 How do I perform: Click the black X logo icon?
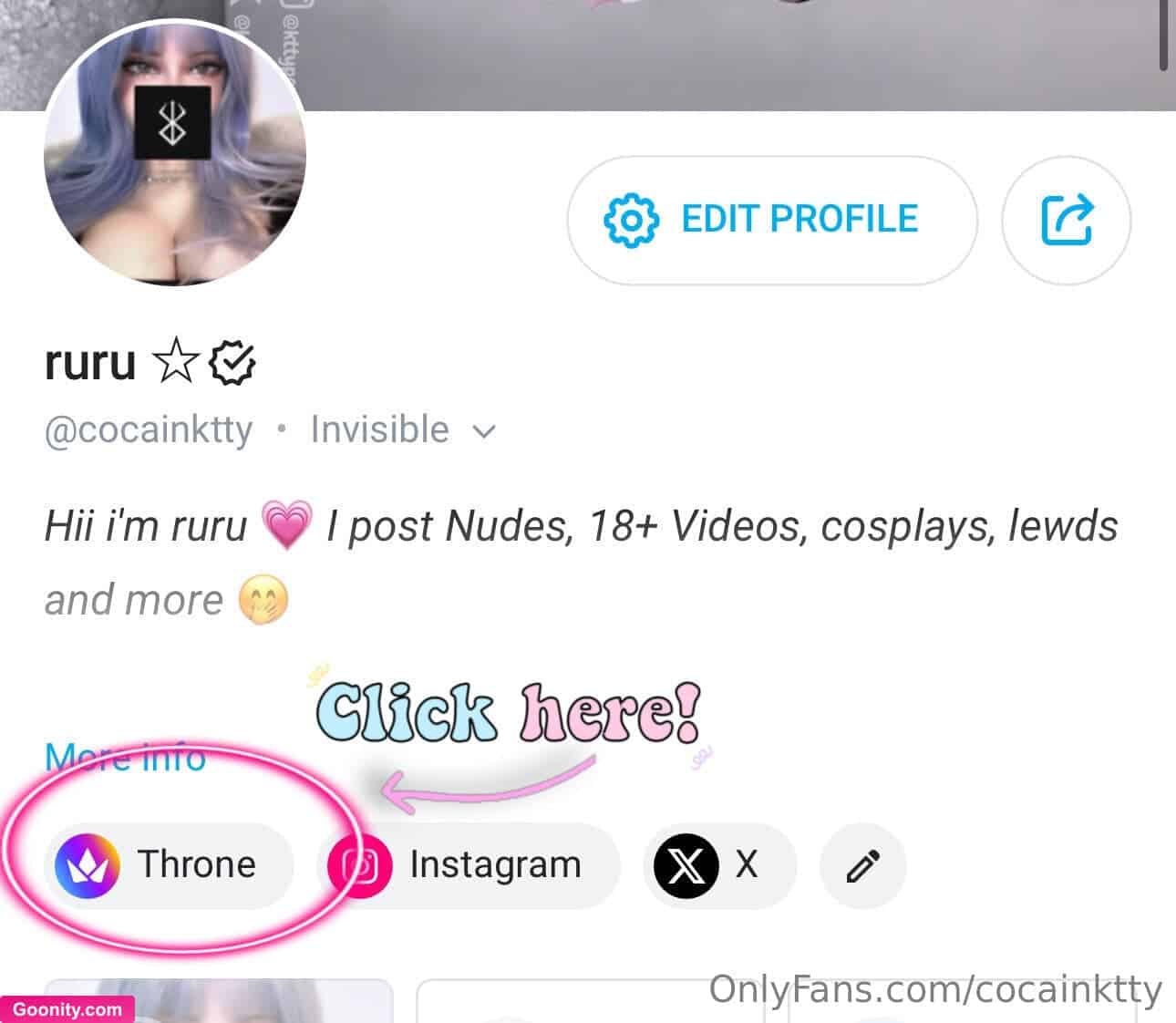click(x=686, y=865)
